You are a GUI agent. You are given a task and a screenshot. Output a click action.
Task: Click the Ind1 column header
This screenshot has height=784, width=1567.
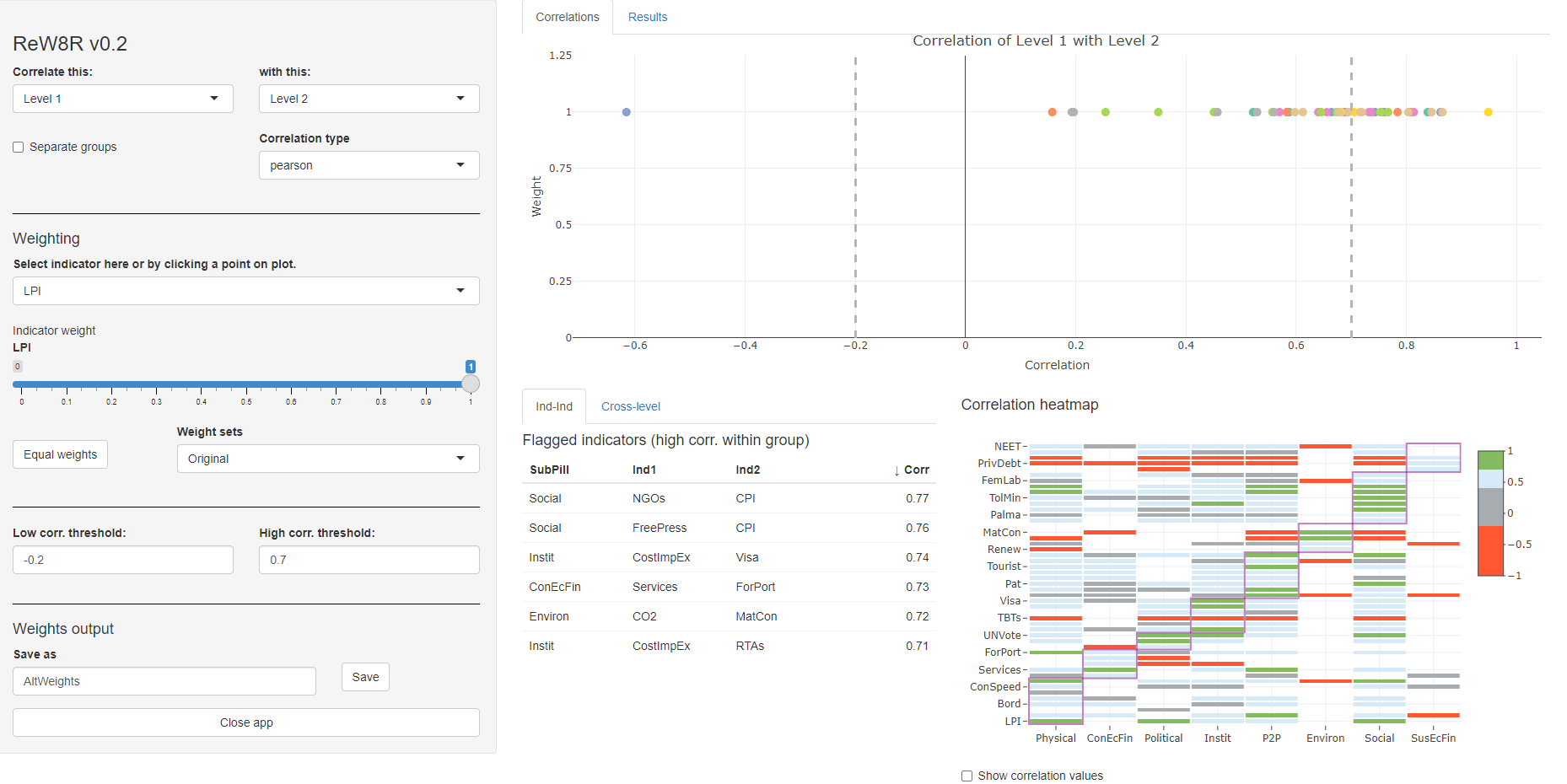pyautogui.click(x=643, y=470)
